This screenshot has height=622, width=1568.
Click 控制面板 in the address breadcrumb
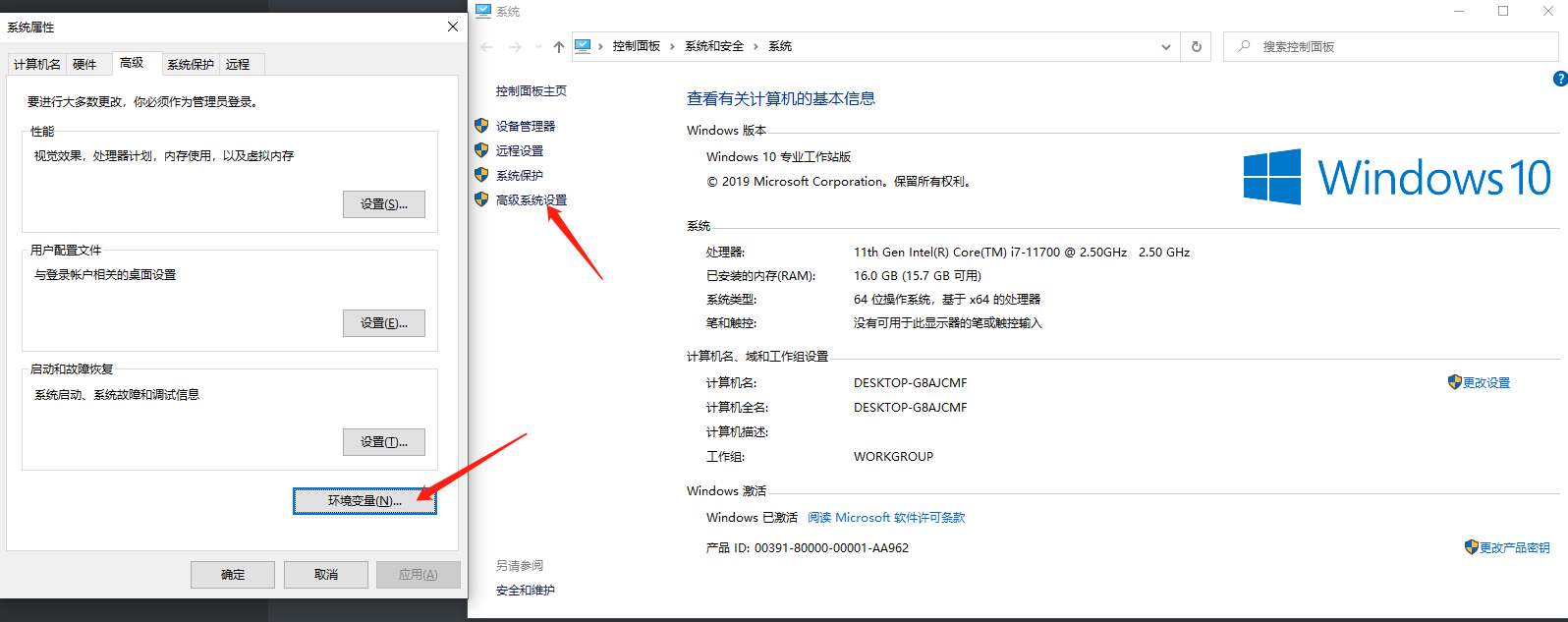pyautogui.click(x=637, y=46)
